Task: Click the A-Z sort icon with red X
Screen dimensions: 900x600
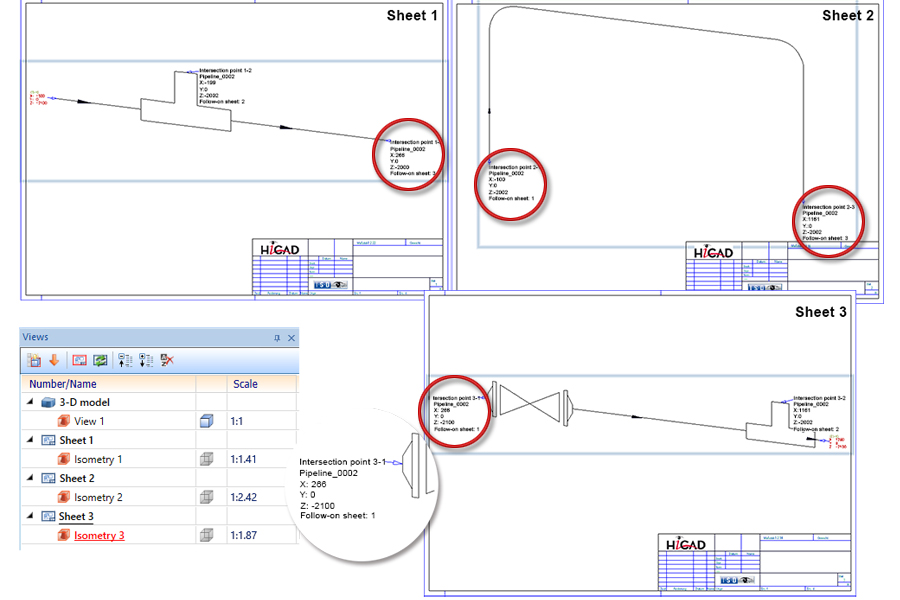Action: 167,361
